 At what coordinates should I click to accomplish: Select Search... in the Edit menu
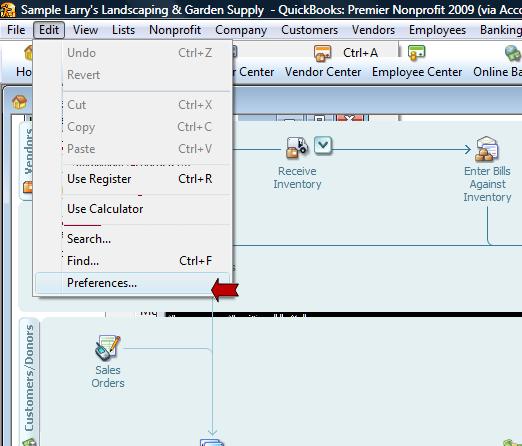pos(132,239)
